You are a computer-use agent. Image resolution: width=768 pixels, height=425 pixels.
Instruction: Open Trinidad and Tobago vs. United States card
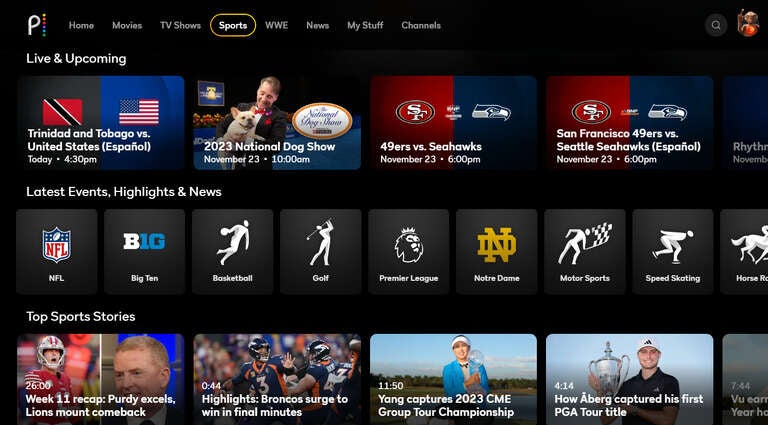pyautogui.click(x=101, y=122)
